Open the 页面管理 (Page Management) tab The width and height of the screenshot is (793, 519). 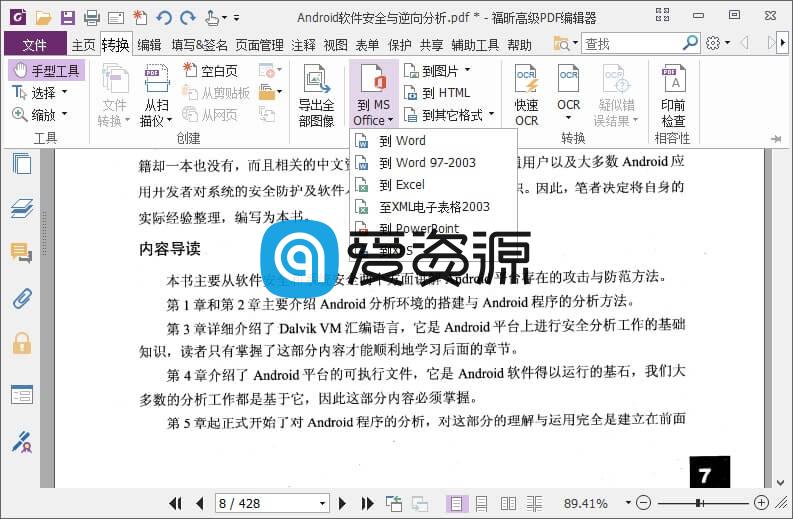259,45
